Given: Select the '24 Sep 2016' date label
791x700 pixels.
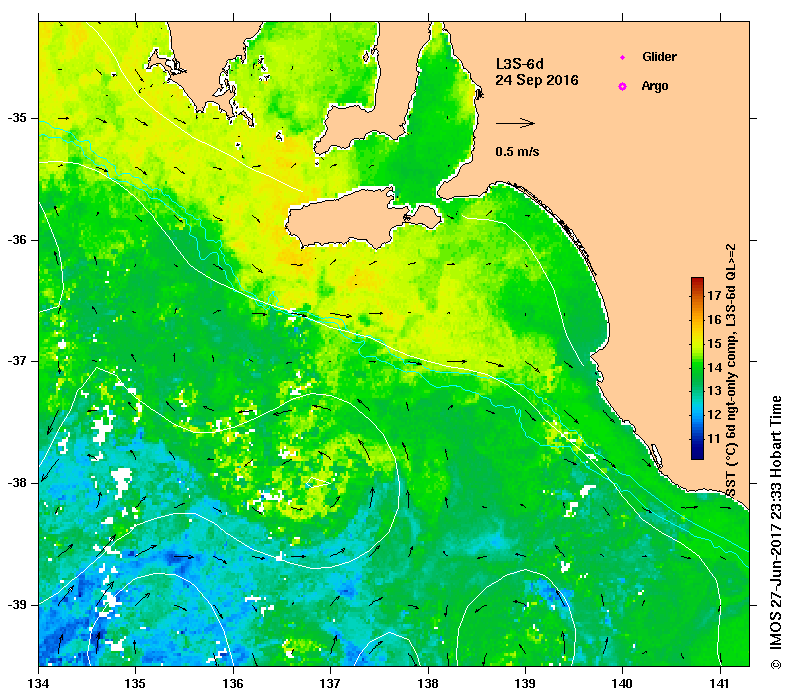Looking at the screenshot, I should click(x=537, y=80).
